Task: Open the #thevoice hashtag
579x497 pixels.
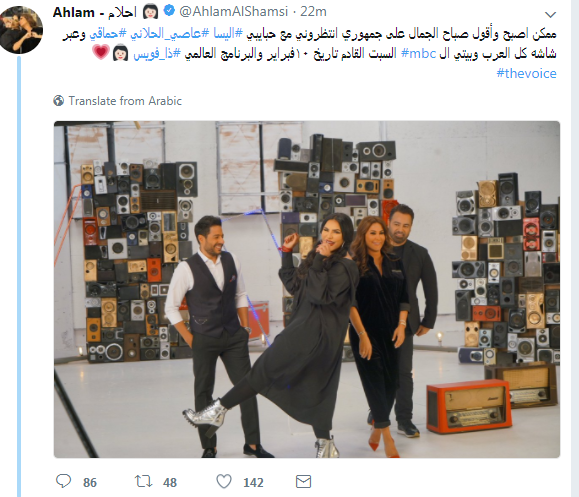Action: (526, 73)
